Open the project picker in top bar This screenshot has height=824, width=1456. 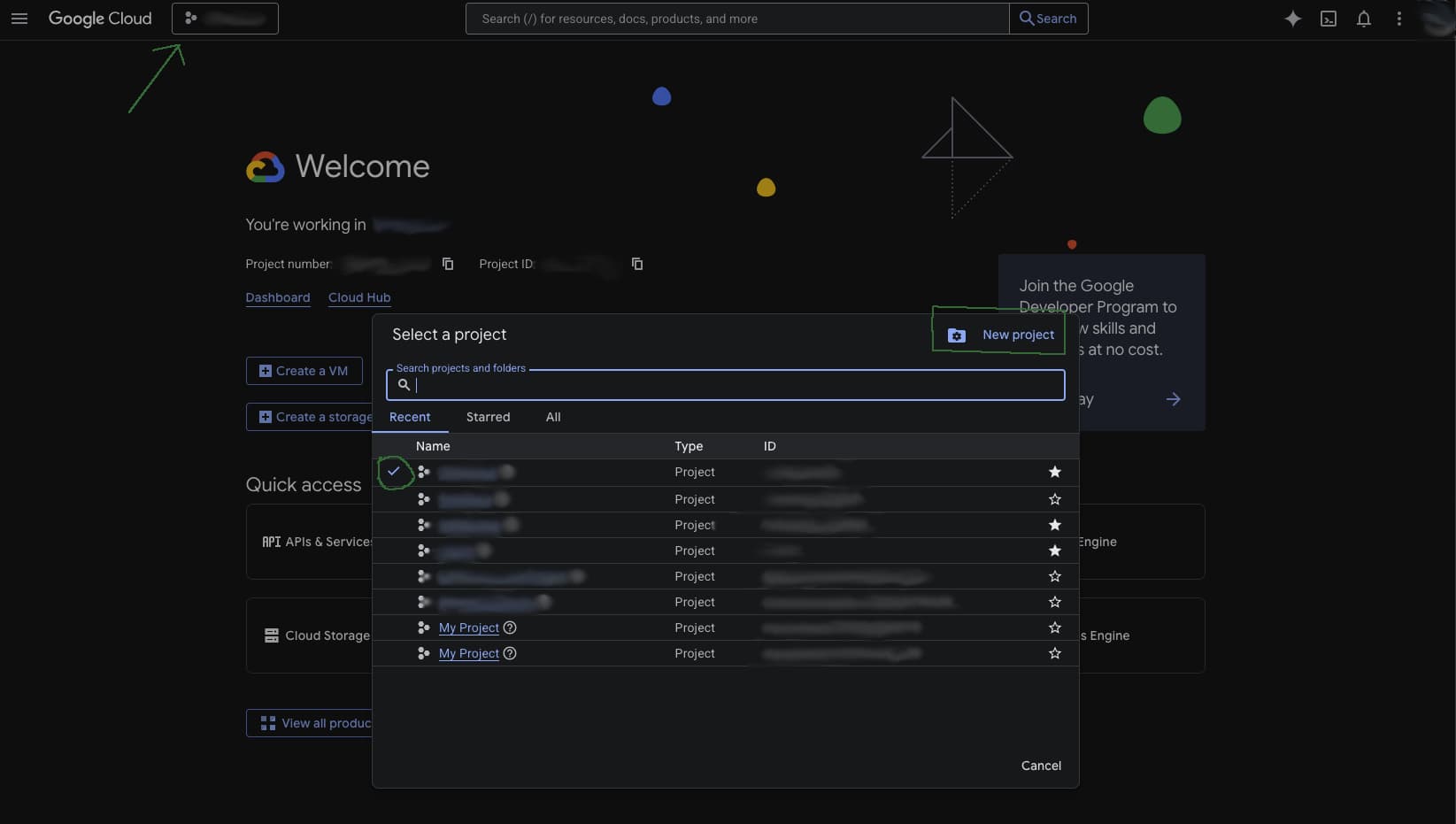pyautogui.click(x=225, y=19)
